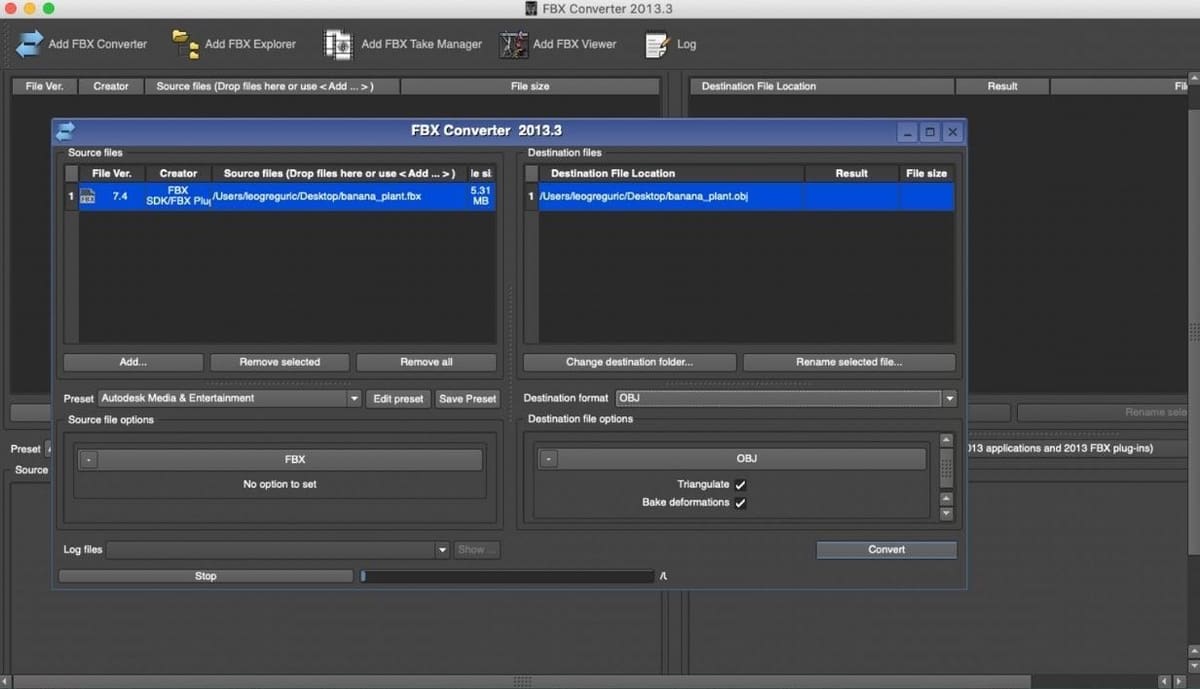Maximize the FBX Converter inner dialog
The image size is (1200, 689).
pyautogui.click(x=930, y=132)
